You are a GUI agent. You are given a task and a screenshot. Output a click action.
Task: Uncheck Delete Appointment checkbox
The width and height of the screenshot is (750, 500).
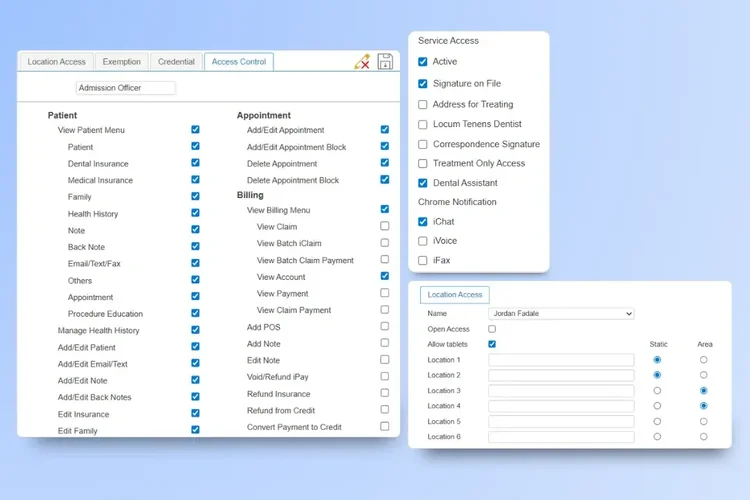coord(385,163)
